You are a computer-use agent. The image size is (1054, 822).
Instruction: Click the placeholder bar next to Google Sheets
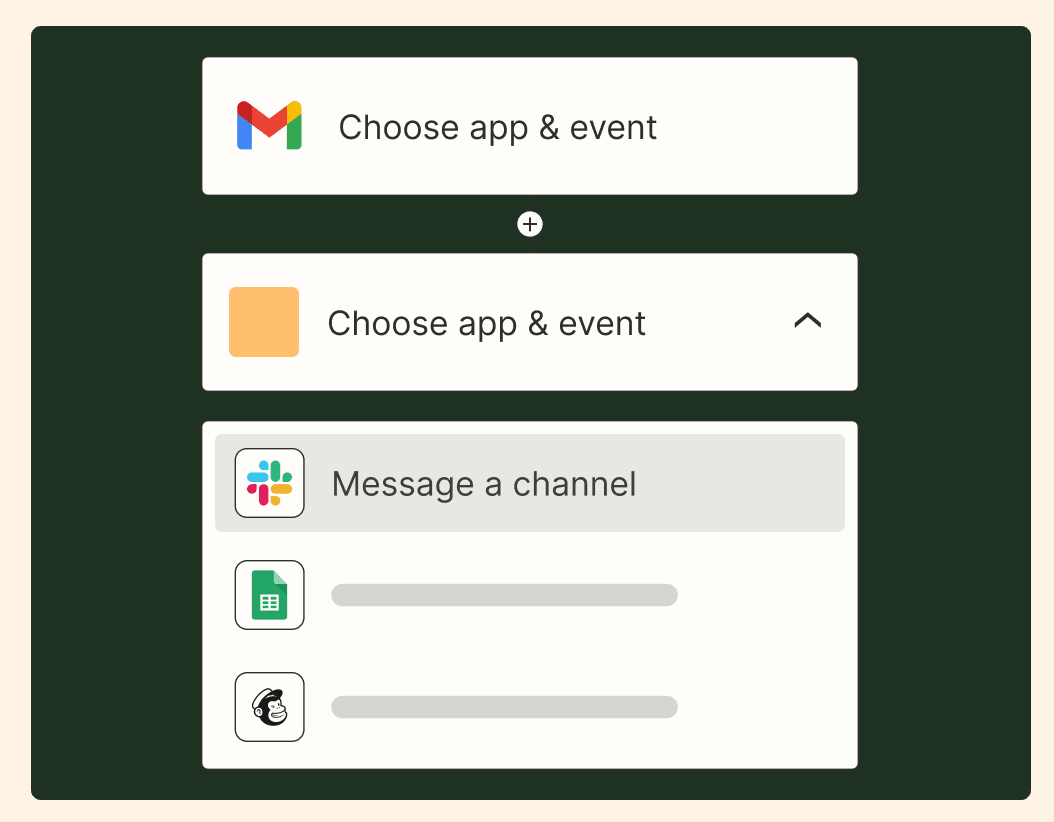click(x=504, y=595)
